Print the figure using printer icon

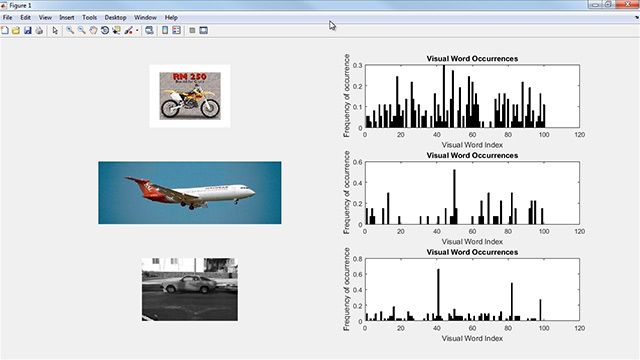39,31
